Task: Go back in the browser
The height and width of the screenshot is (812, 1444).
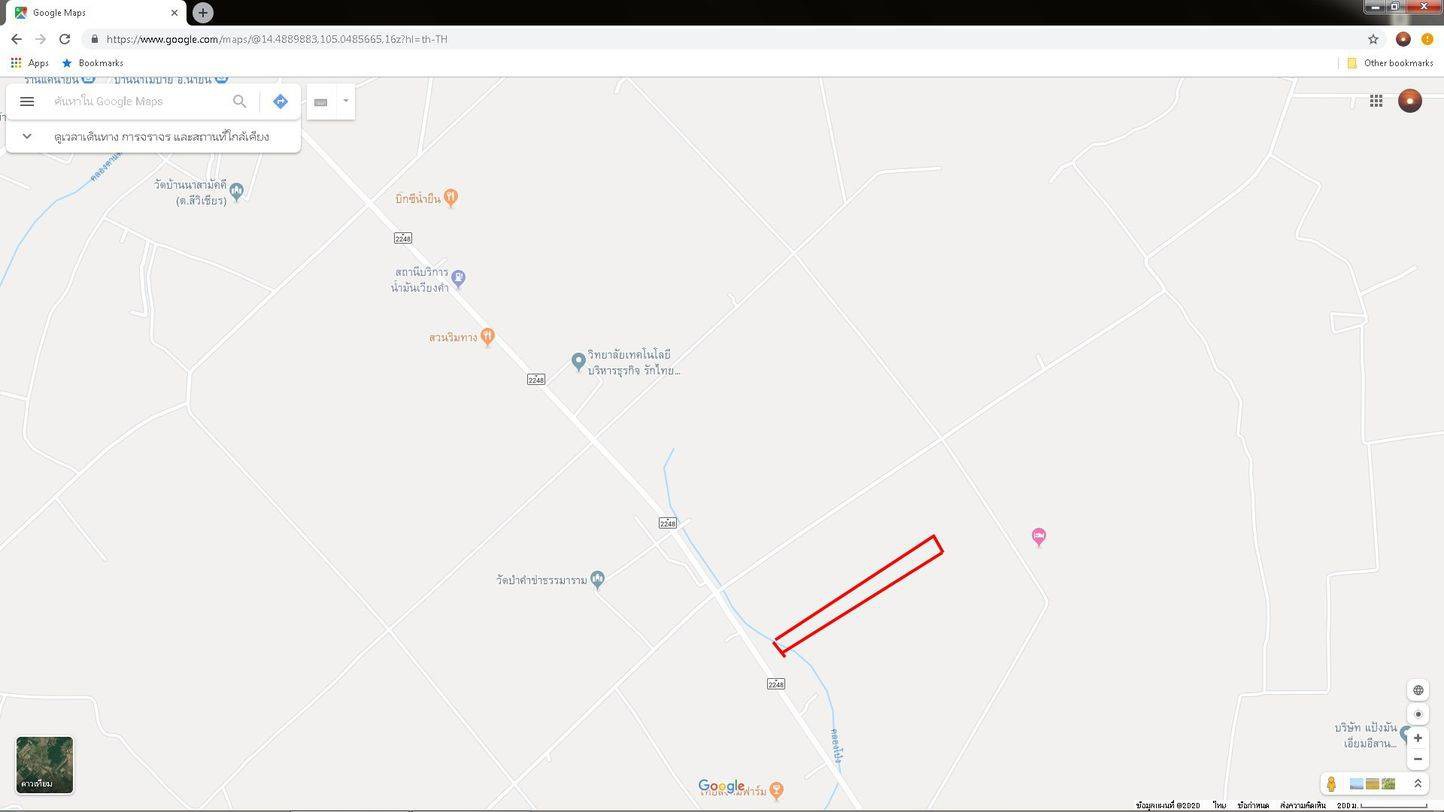Action: [x=16, y=39]
